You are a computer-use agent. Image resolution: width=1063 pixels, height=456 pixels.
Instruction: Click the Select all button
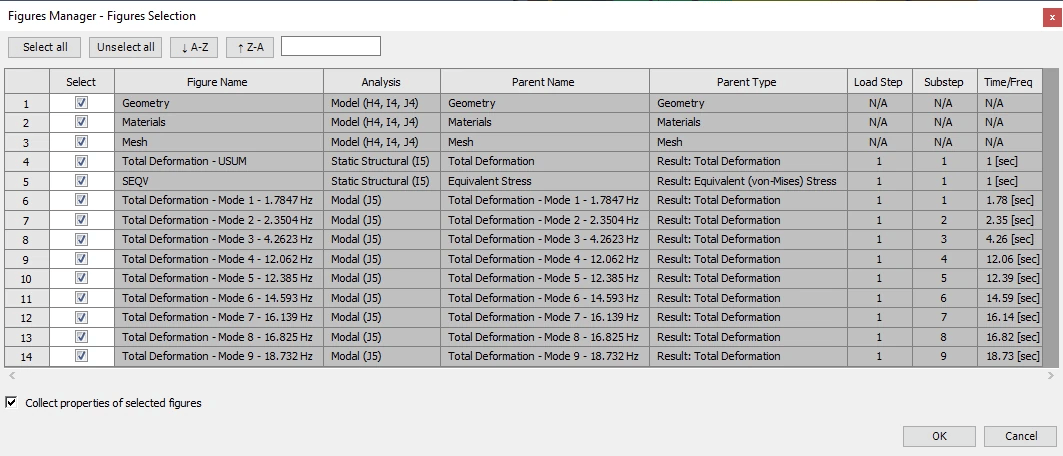(45, 47)
